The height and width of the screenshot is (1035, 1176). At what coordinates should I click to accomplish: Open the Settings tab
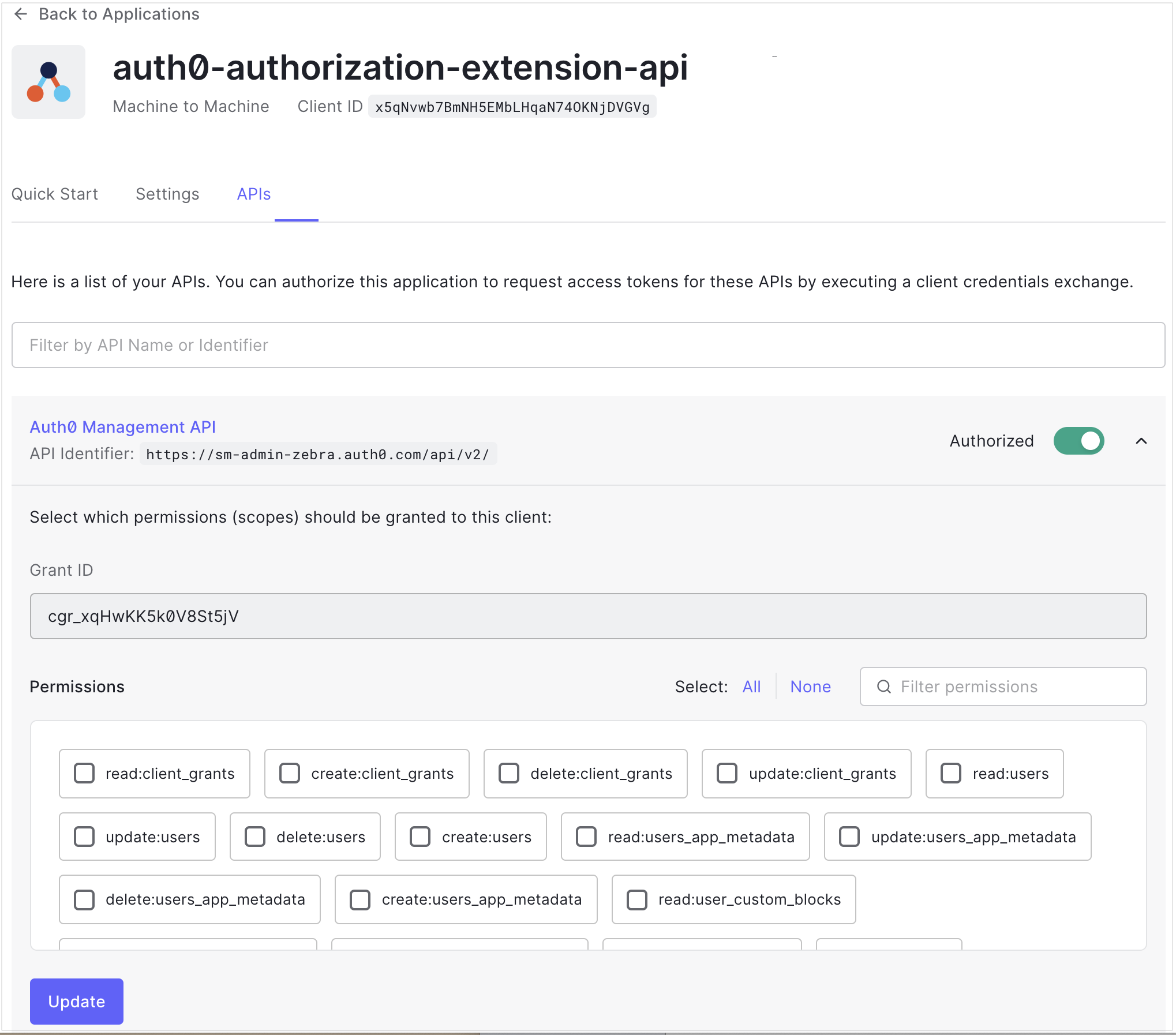point(167,194)
